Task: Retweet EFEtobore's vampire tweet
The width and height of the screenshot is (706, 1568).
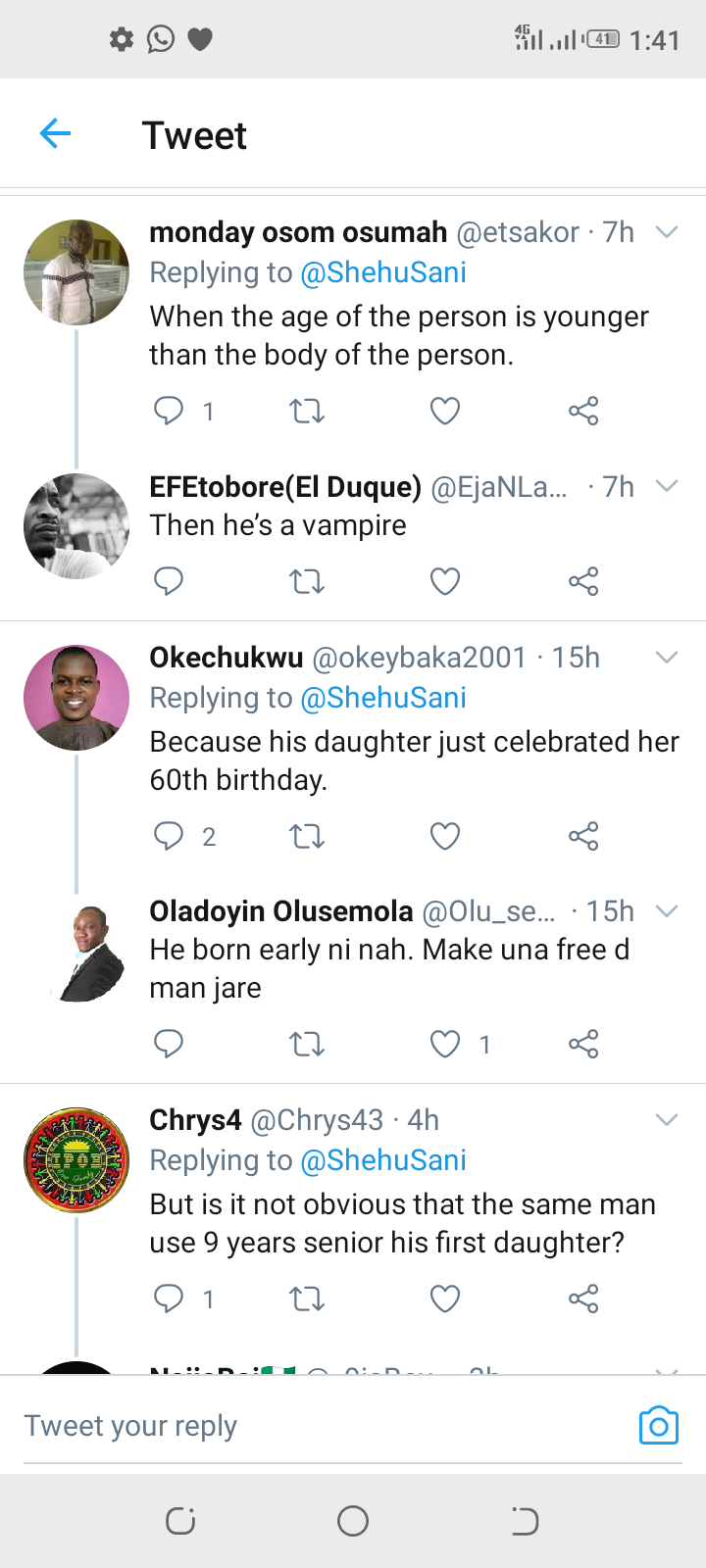Action: [307, 582]
